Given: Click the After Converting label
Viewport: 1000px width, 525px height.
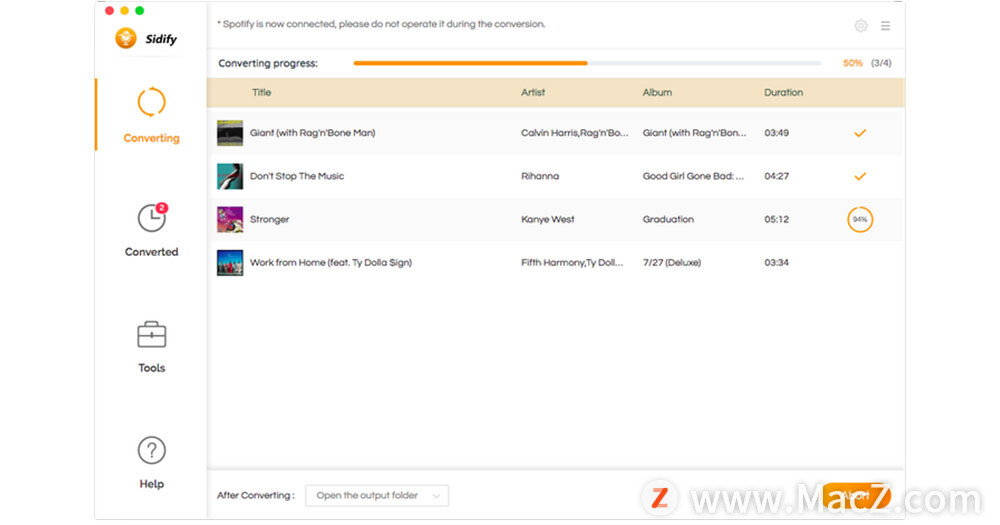Looking at the screenshot, I should (x=256, y=496).
